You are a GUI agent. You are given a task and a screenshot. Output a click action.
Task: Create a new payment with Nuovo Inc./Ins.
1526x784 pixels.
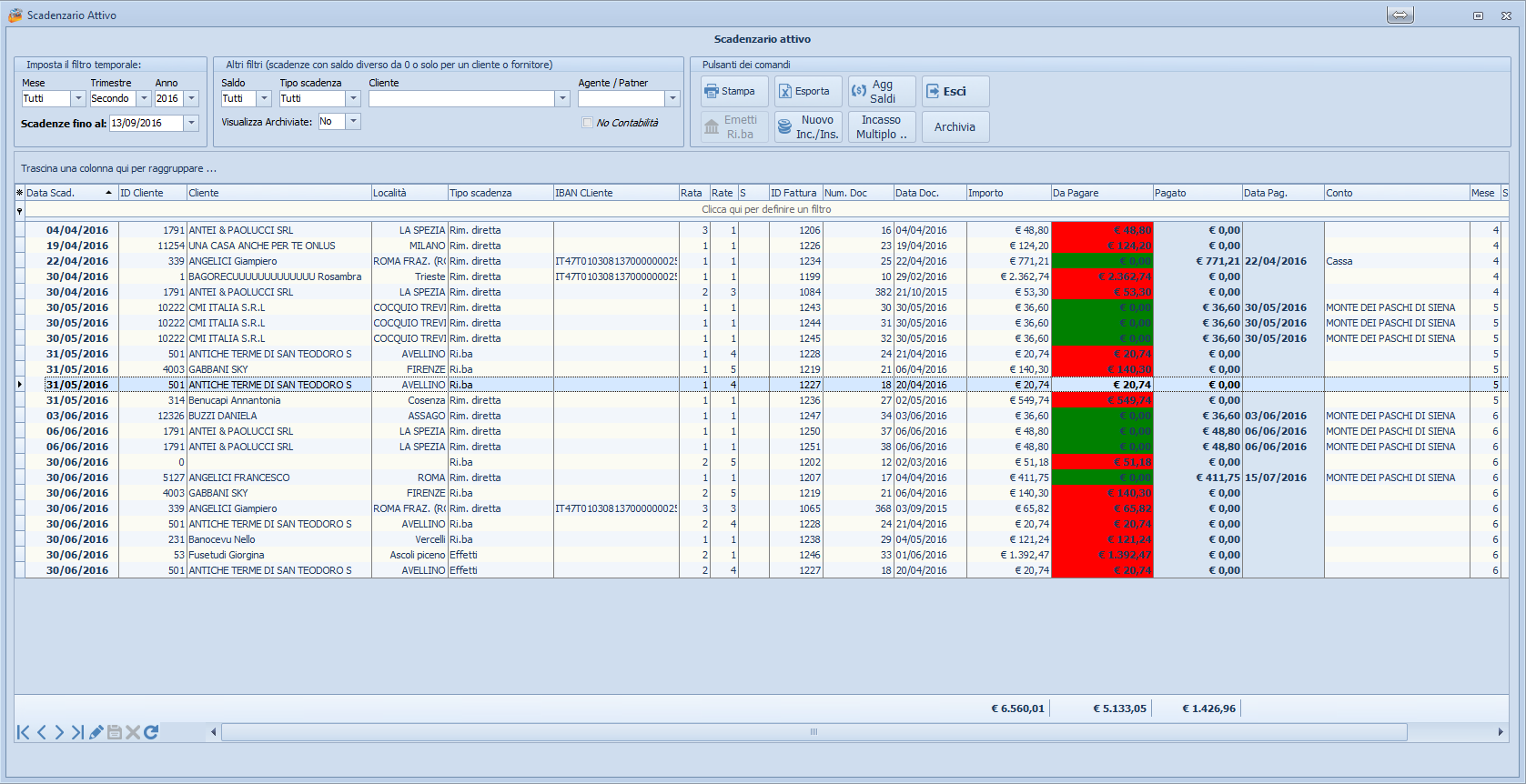(x=808, y=126)
